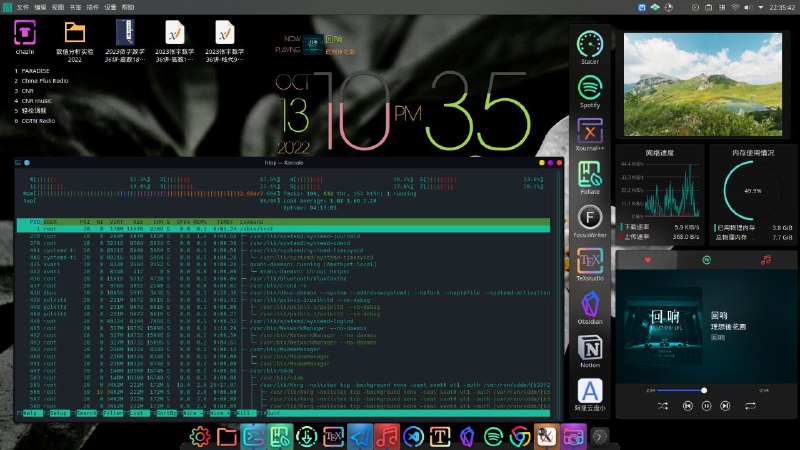Click the PID column header in htop
The height and width of the screenshot is (450, 800).
click(35, 222)
